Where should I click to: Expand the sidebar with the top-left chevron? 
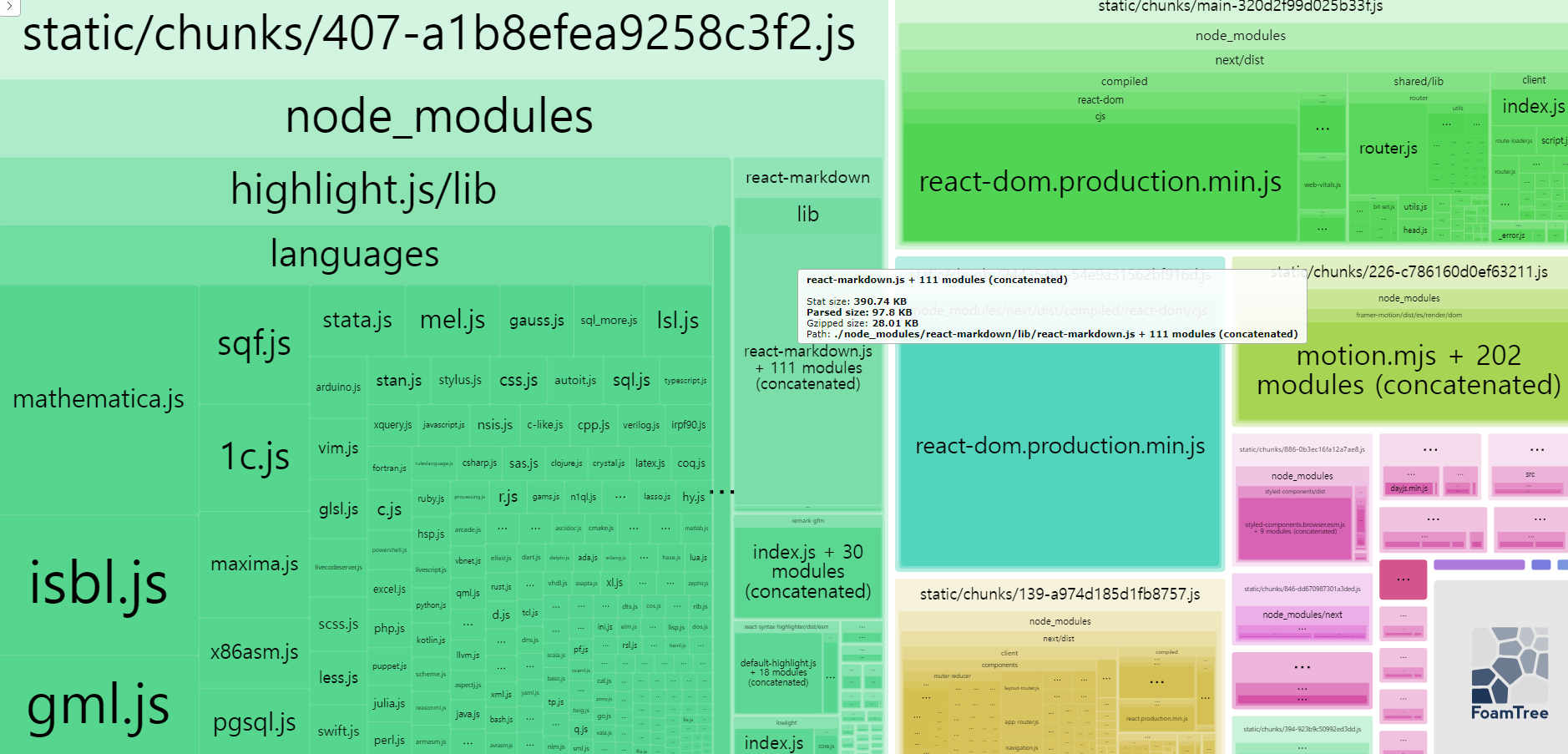[9, 7]
